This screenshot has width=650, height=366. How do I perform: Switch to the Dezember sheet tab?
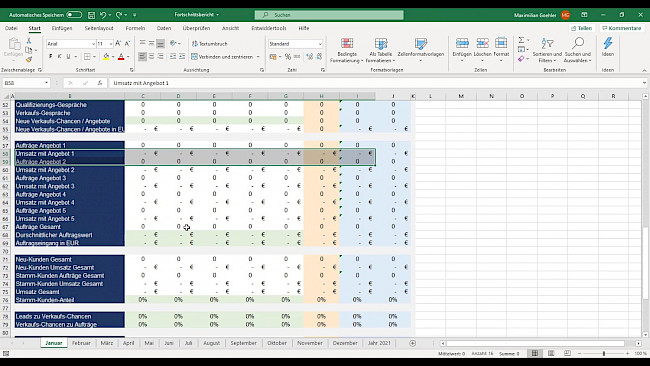coord(345,343)
